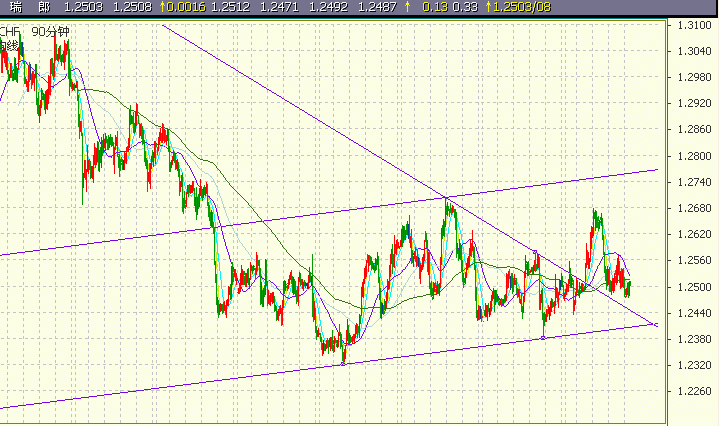Select the trendline endpoint where lines converge at right

click(x=655, y=325)
